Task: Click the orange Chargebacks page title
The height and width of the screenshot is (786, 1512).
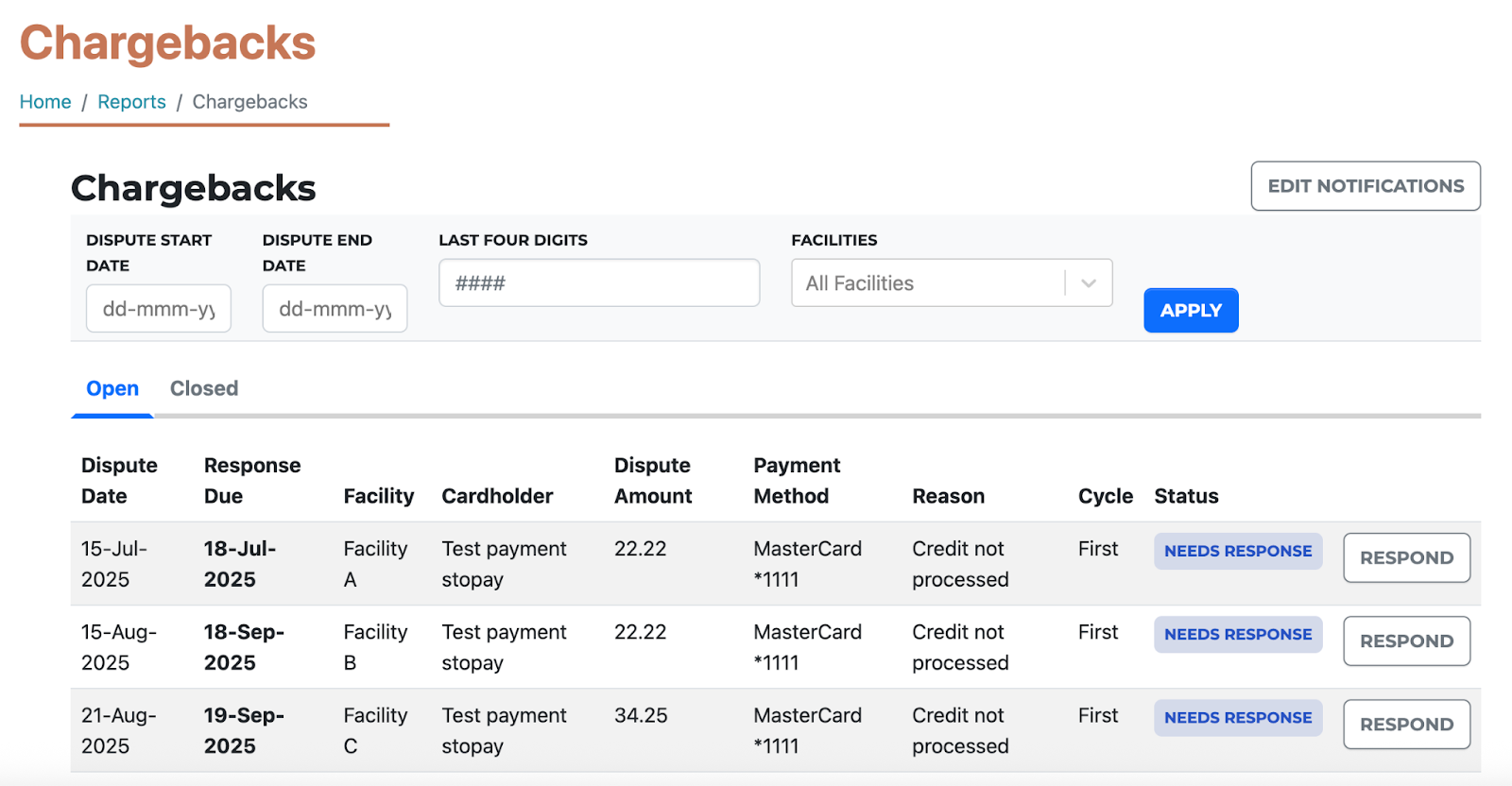Action: coord(168,43)
